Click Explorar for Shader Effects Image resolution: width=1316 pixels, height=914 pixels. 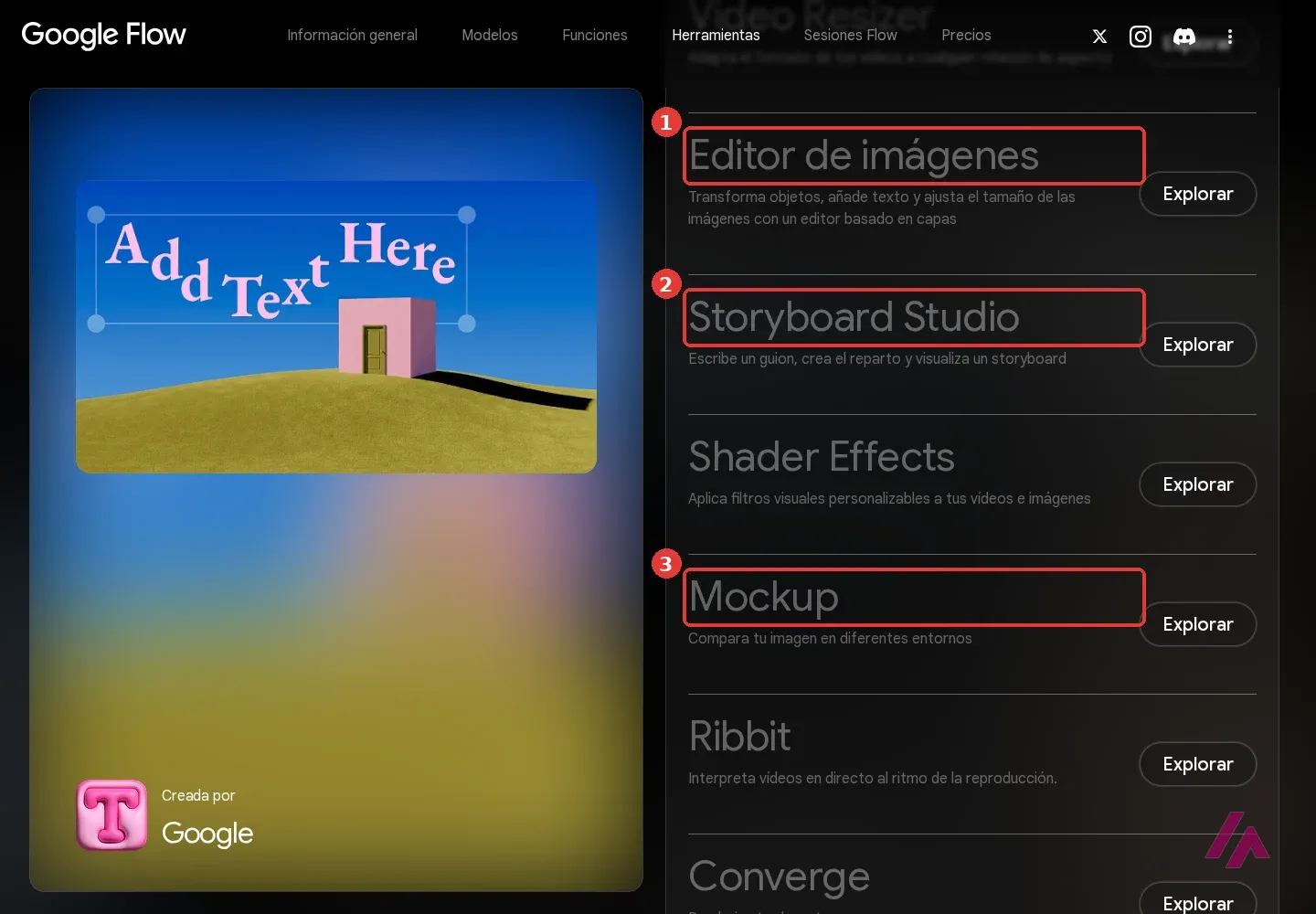point(1198,484)
